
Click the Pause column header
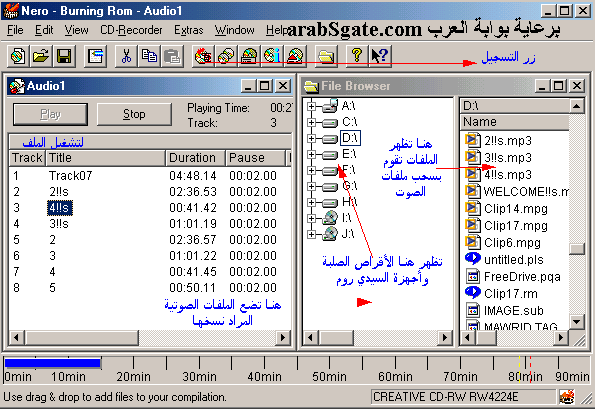(x=255, y=158)
